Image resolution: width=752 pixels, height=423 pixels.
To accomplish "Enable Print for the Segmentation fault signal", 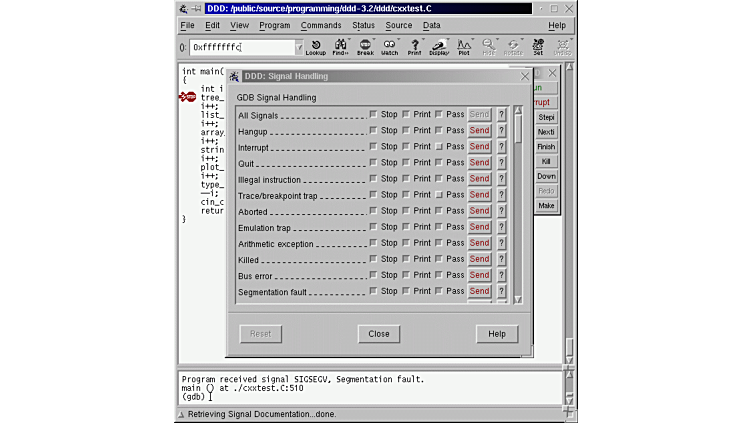I will (x=407, y=292).
